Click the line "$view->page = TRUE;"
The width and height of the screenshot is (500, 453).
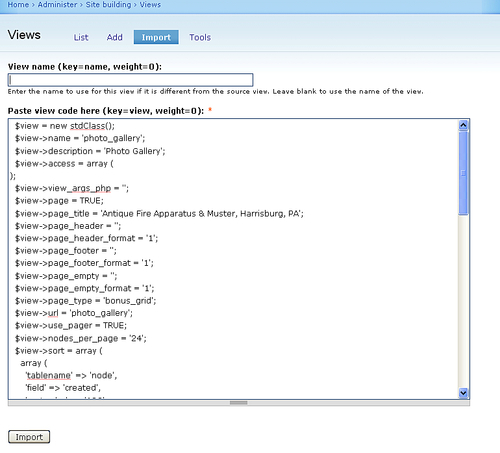(59, 201)
